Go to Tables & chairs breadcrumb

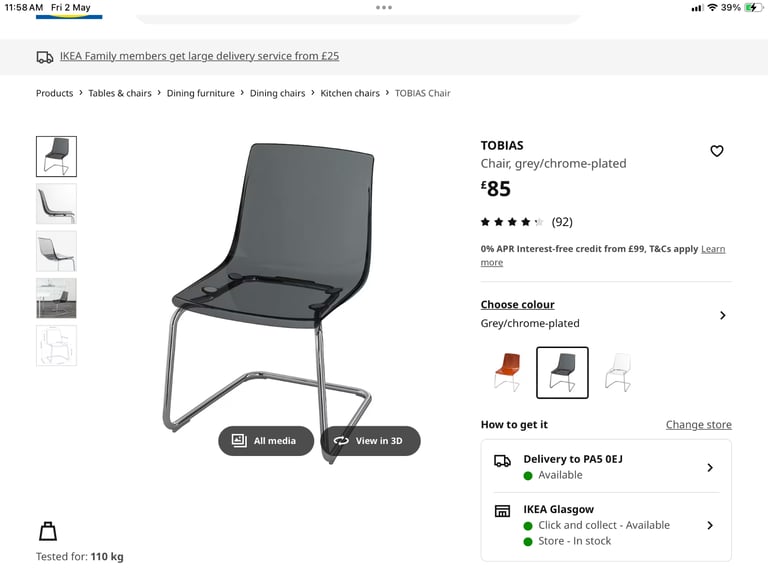(x=120, y=93)
